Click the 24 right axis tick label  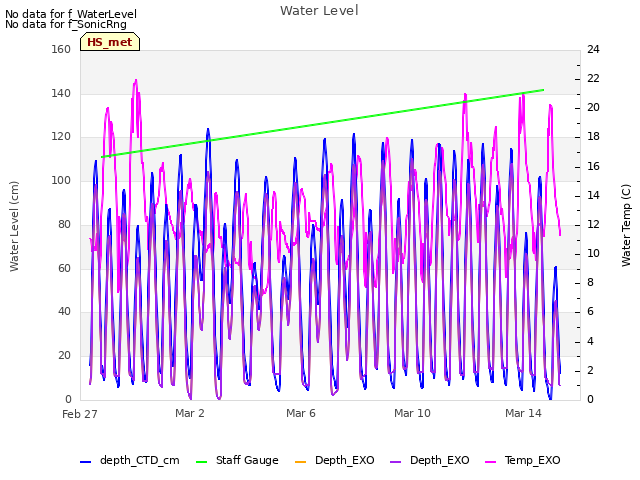point(593,49)
